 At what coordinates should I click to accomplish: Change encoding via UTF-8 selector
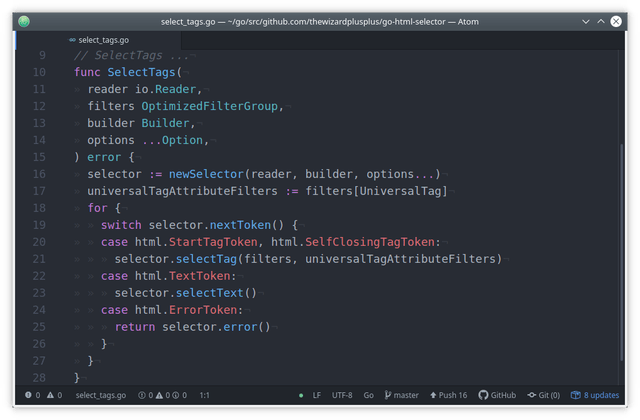(342, 395)
